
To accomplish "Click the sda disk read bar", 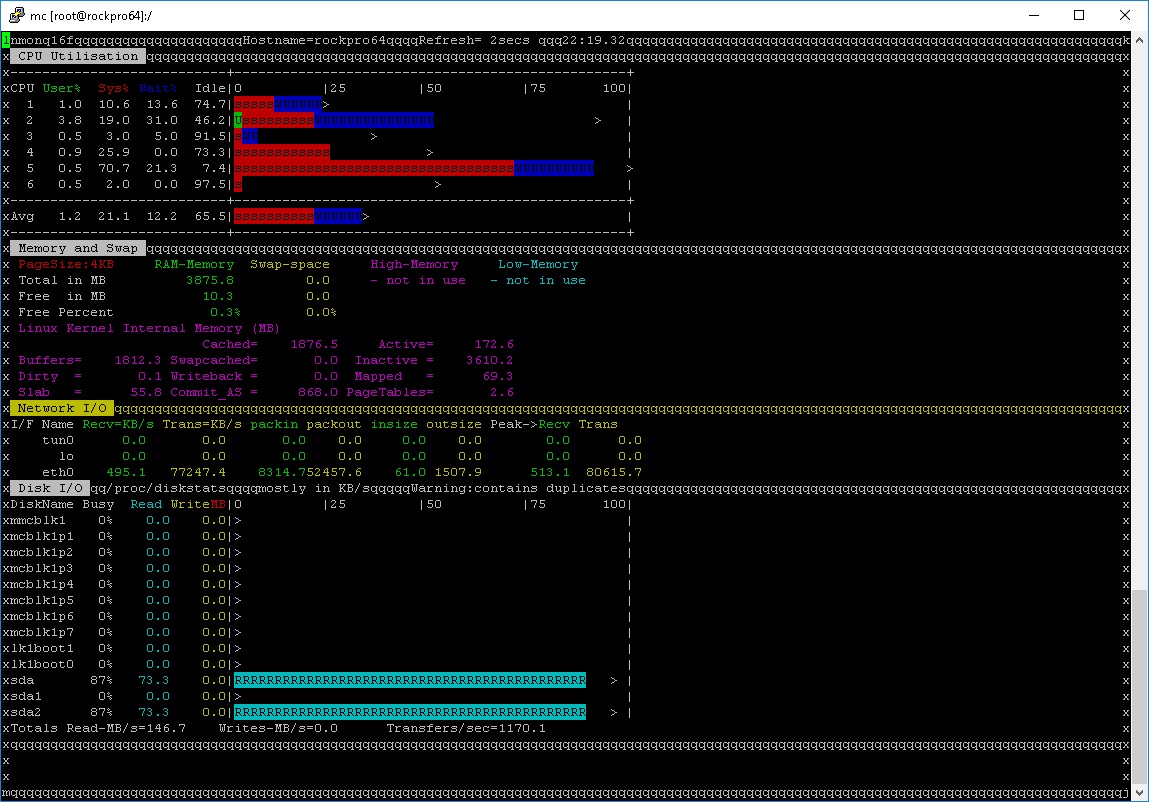I will tap(410, 680).
